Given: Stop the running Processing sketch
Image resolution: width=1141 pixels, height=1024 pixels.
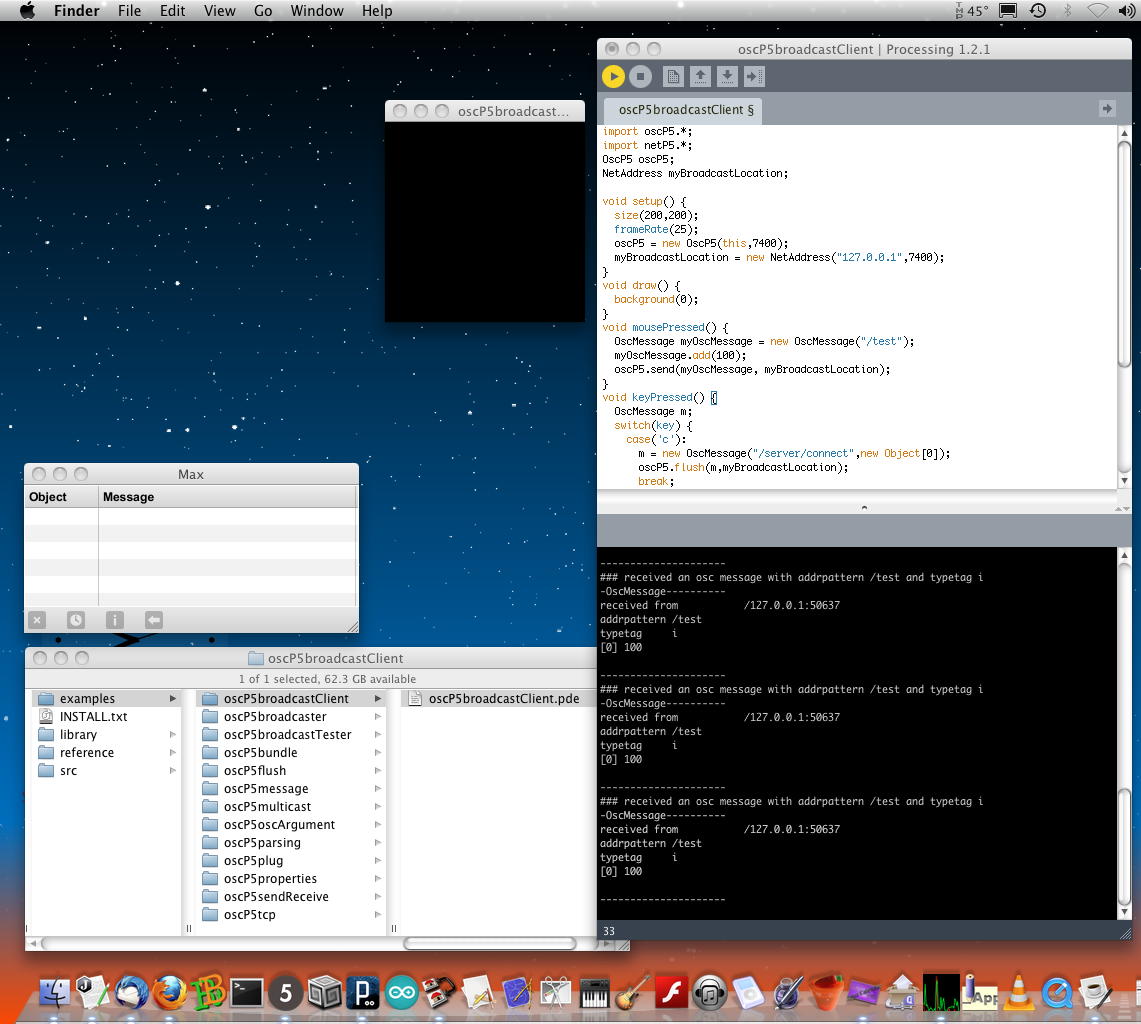Looking at the screenshot, I should (640, 76).
